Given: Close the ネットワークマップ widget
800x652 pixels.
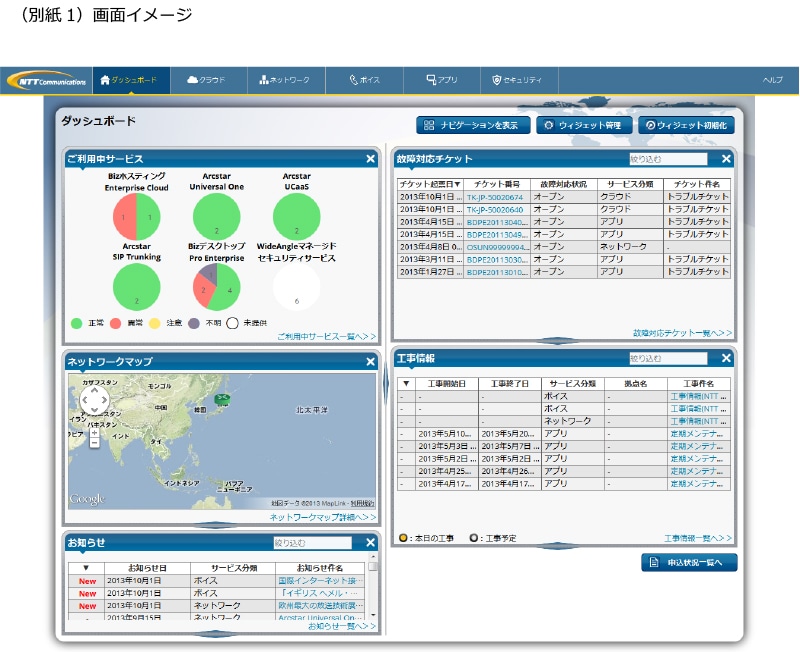Looking at the screenshot, I should pyautogui.click(x=370, y=362).
